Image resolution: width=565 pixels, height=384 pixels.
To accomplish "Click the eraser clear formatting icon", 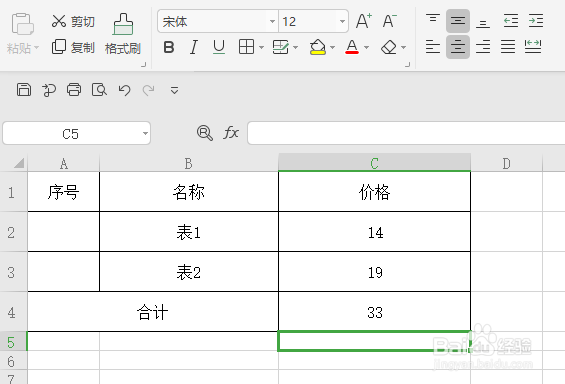I will [389, 47].
